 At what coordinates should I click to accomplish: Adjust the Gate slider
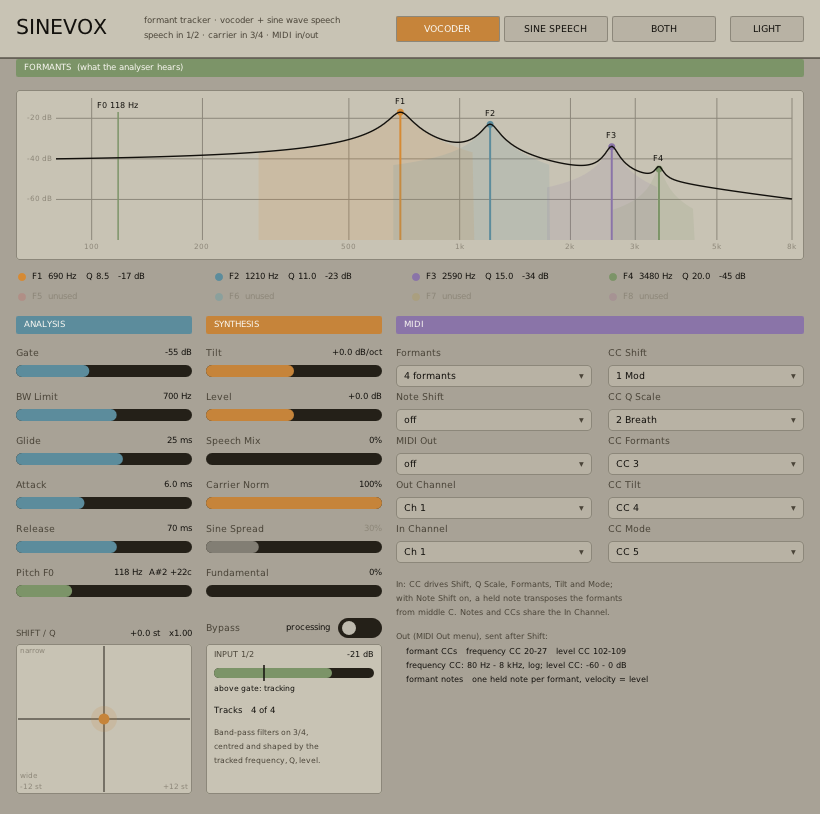[x=104, y=371]
